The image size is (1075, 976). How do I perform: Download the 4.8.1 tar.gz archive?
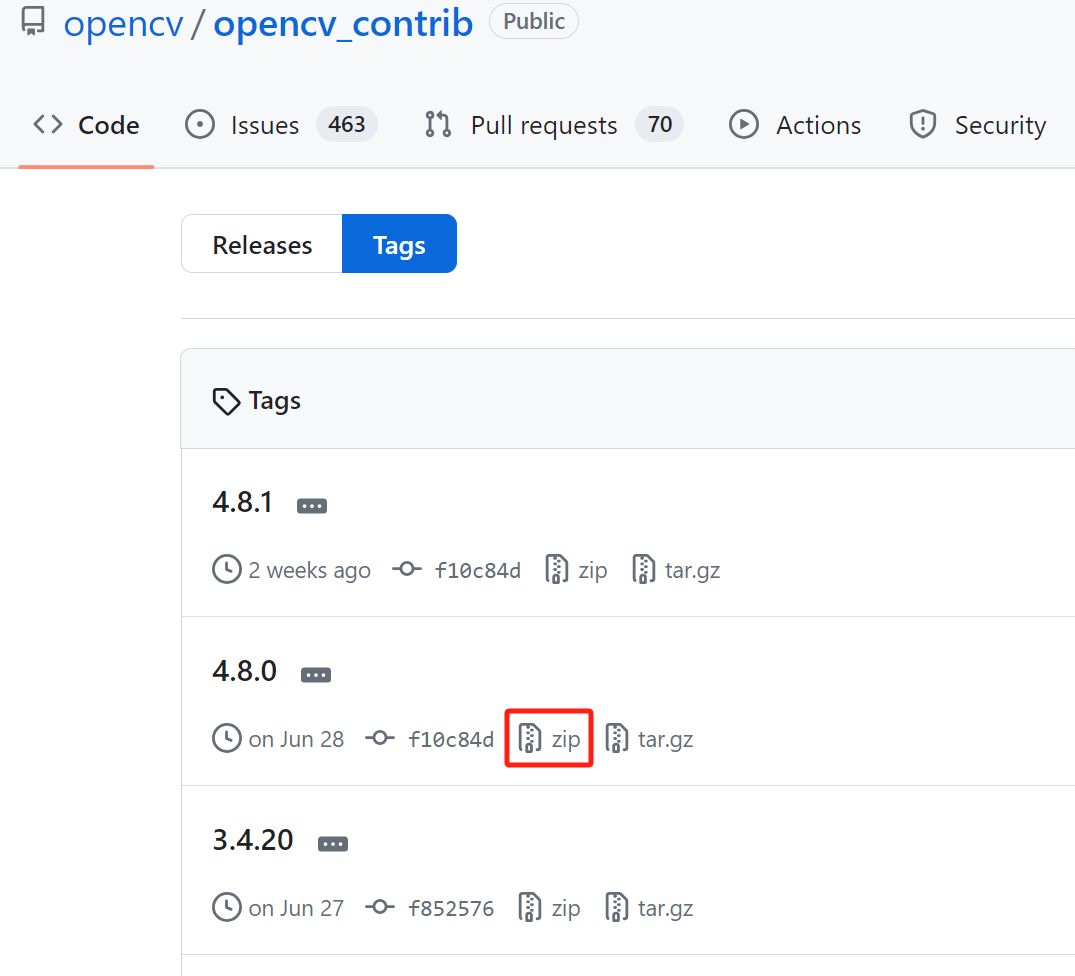click(x=676, y=570)
